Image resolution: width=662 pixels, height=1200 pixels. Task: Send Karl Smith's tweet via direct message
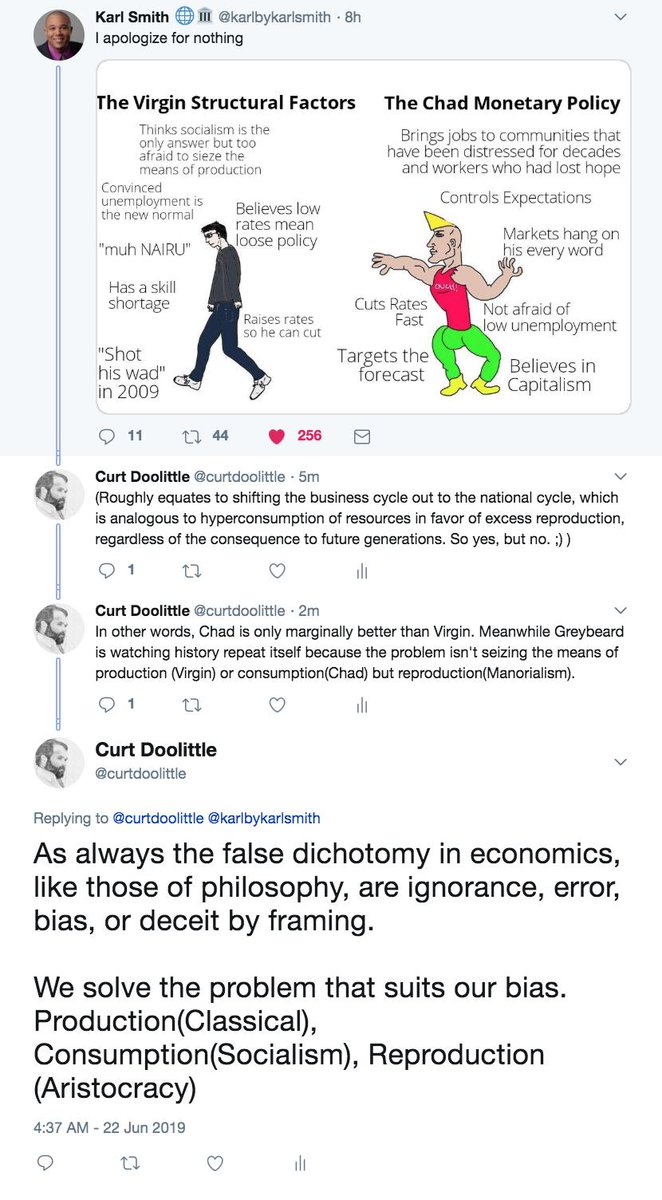point(362,436)
